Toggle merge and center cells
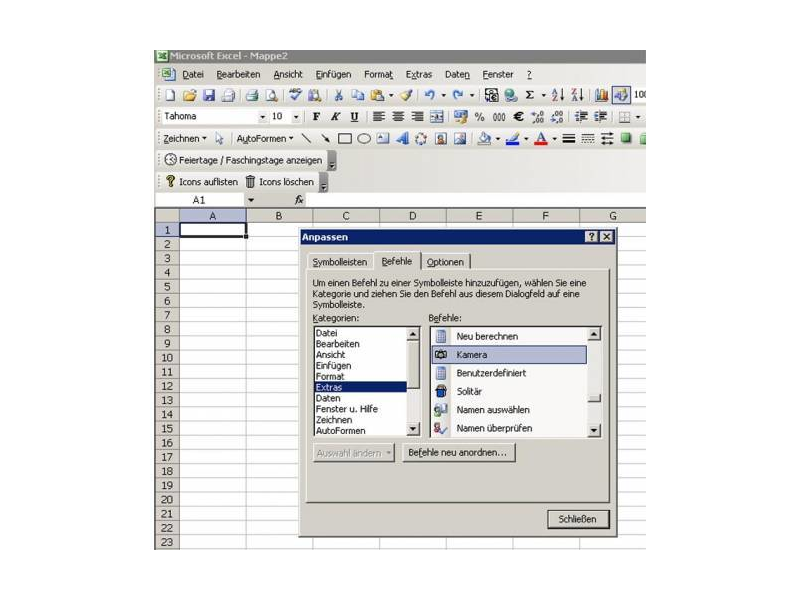This screenshot has height=600, width=800. coord(437,117)
